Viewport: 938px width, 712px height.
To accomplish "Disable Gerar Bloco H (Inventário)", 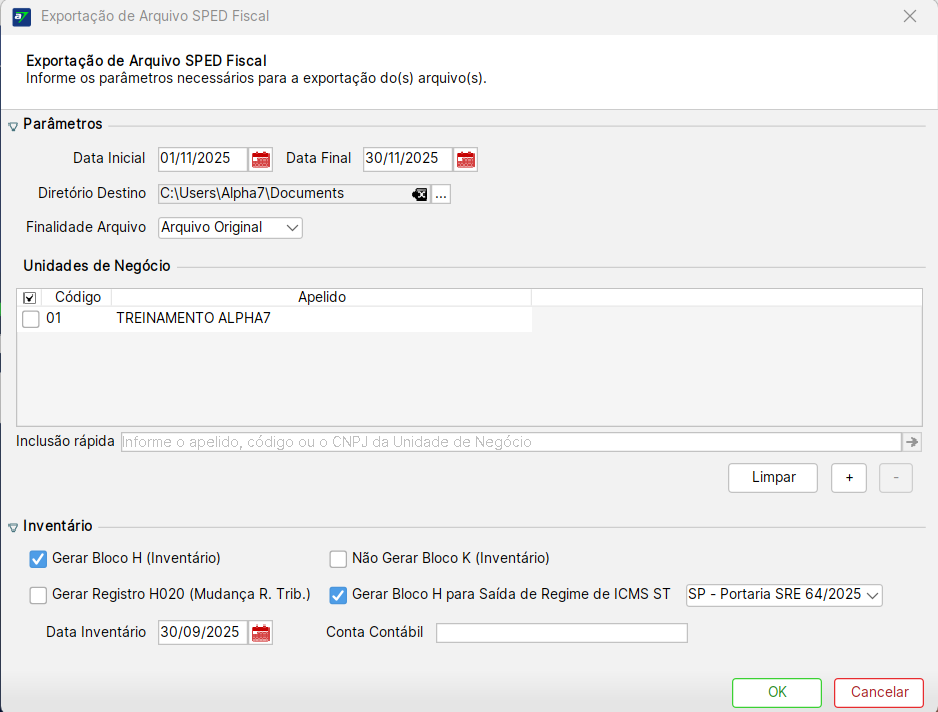I will click(x=39, y=559).
